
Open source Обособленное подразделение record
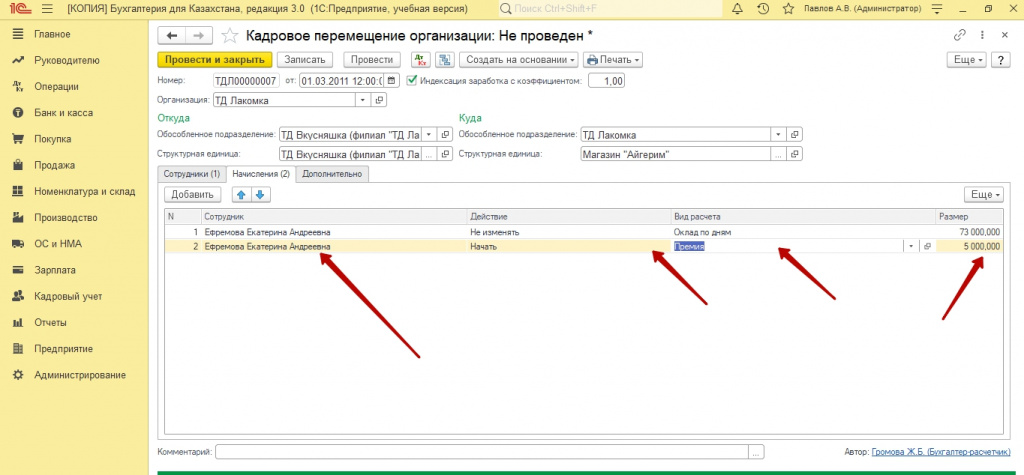point(445,135)
